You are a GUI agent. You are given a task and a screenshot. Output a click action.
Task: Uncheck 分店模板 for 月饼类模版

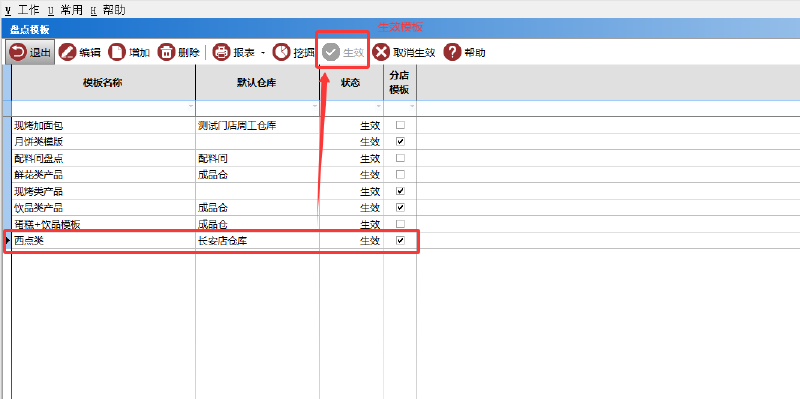tap(401, 141)
